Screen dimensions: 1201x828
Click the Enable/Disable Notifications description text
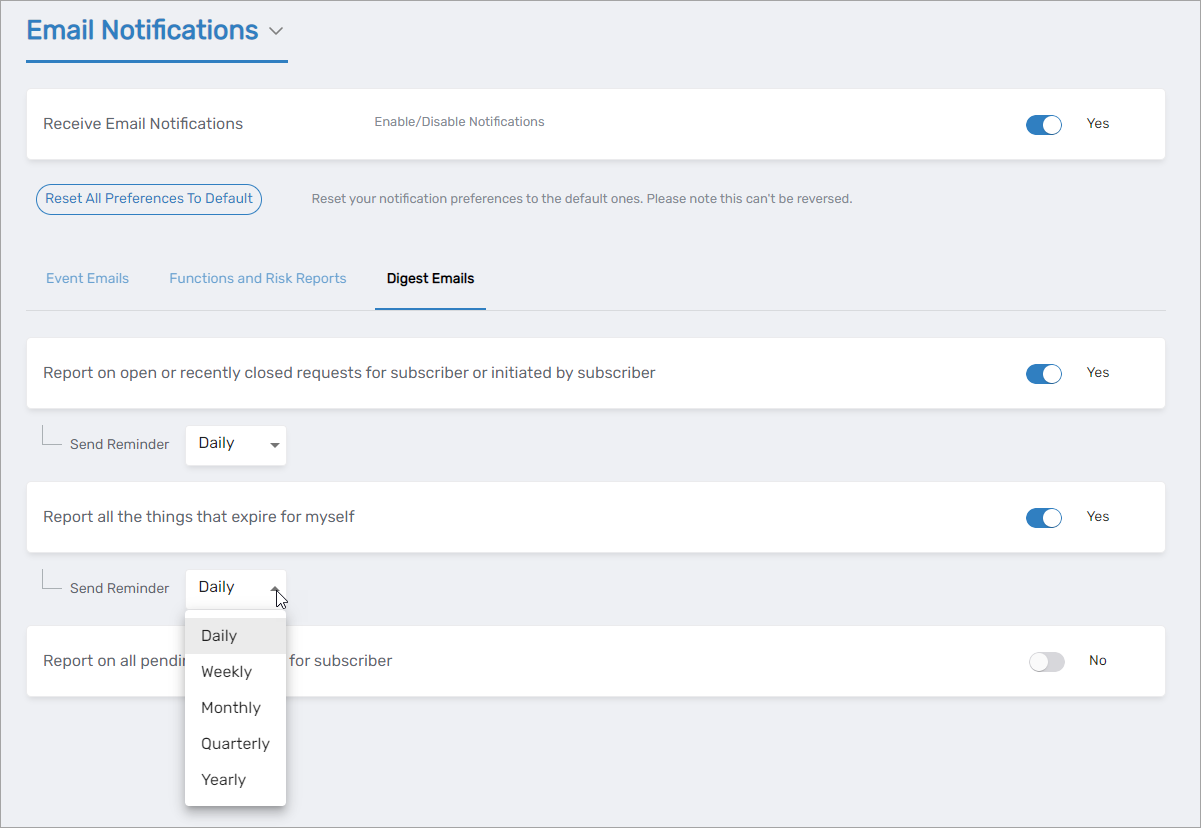tap(459, 122)
